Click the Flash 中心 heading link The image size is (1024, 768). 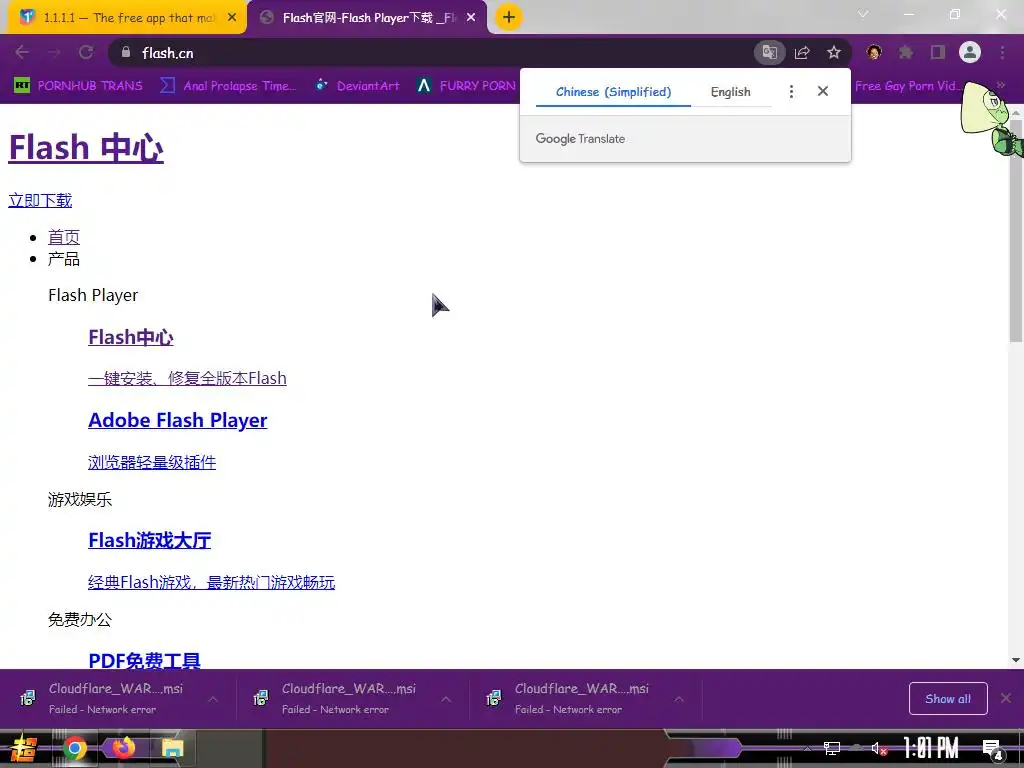(x=86, y=148)
